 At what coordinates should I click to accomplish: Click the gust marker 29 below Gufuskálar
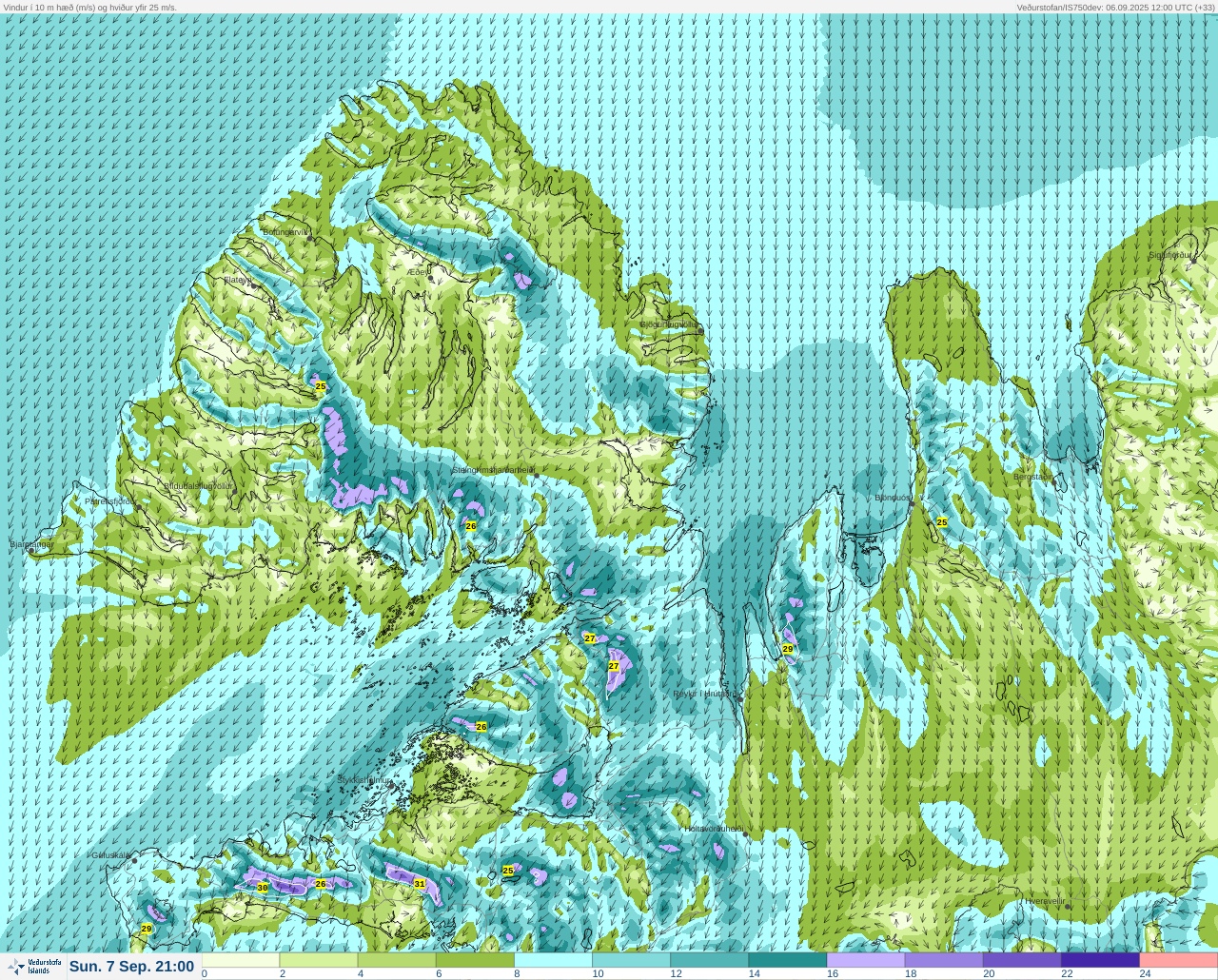tap(147, 929)
